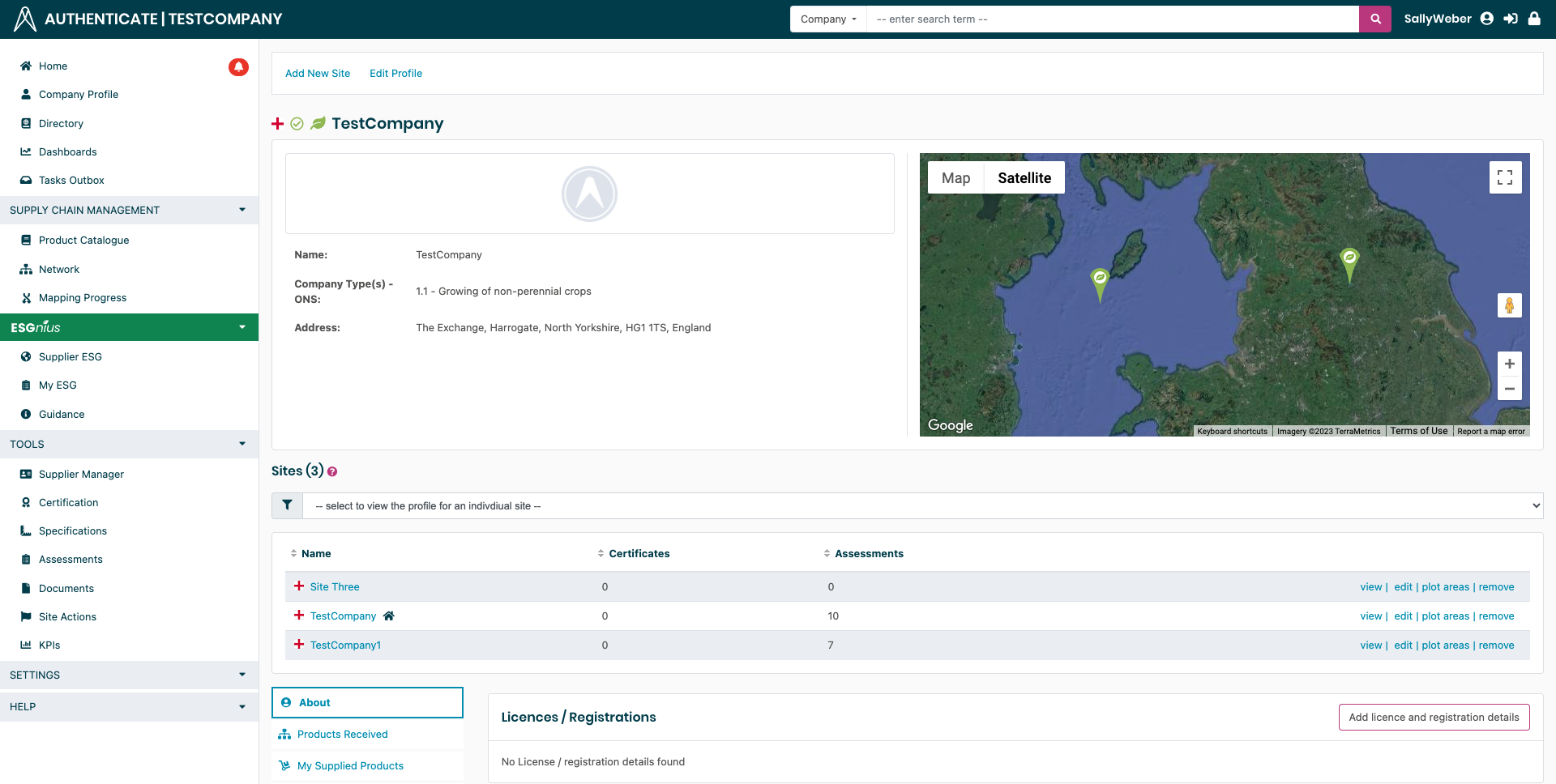Switch map to Satellite view

tap(1024, 178)
